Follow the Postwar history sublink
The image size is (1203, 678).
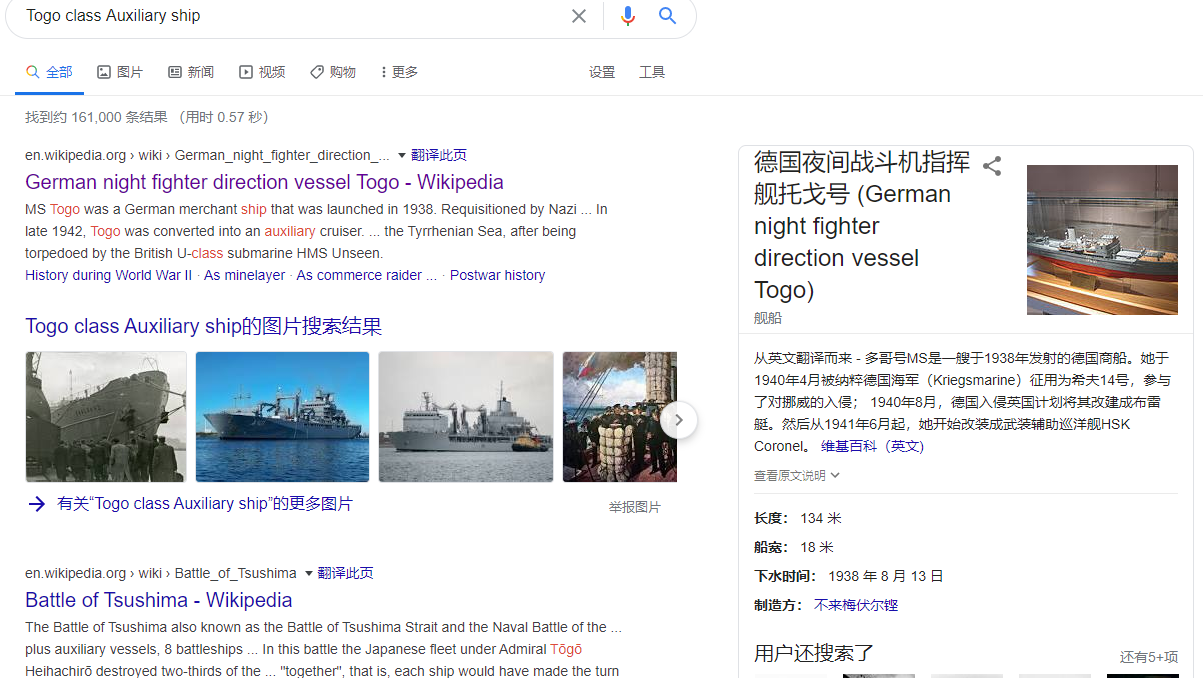pyautogui.click(x=498, y=275)
